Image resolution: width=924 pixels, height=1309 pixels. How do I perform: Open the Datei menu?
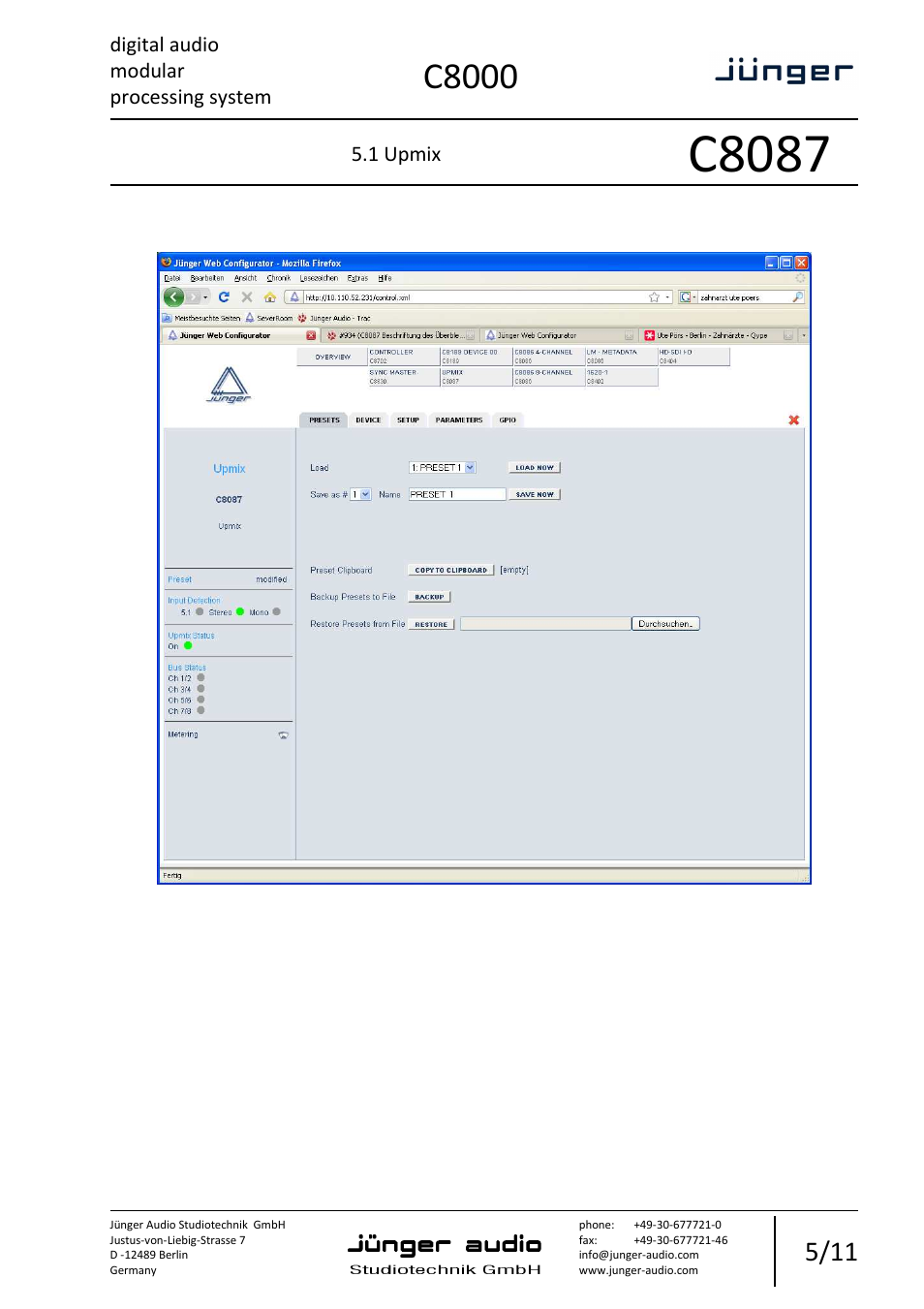tap(172, 278)
